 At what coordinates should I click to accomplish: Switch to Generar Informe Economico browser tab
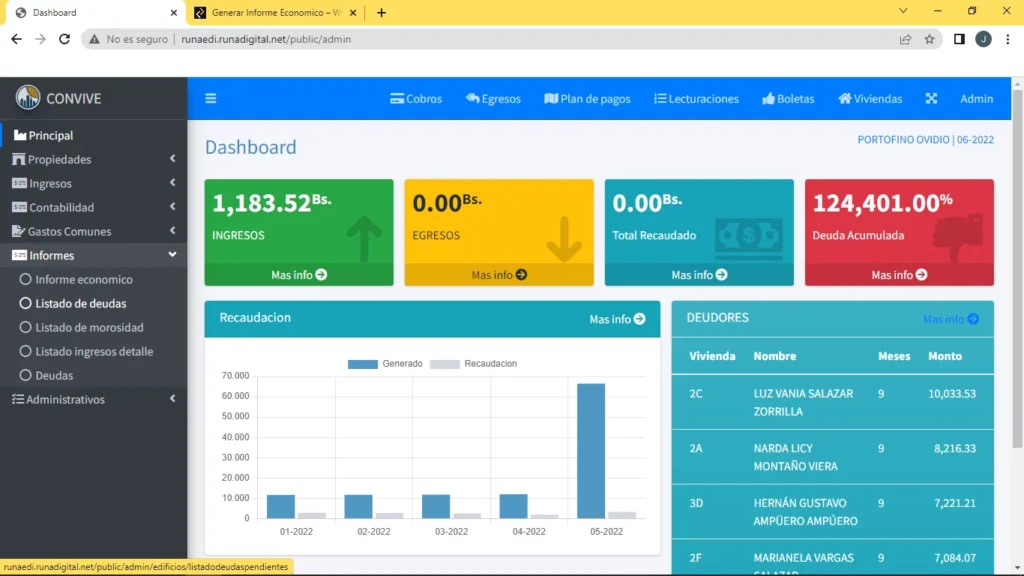point(275,13)
